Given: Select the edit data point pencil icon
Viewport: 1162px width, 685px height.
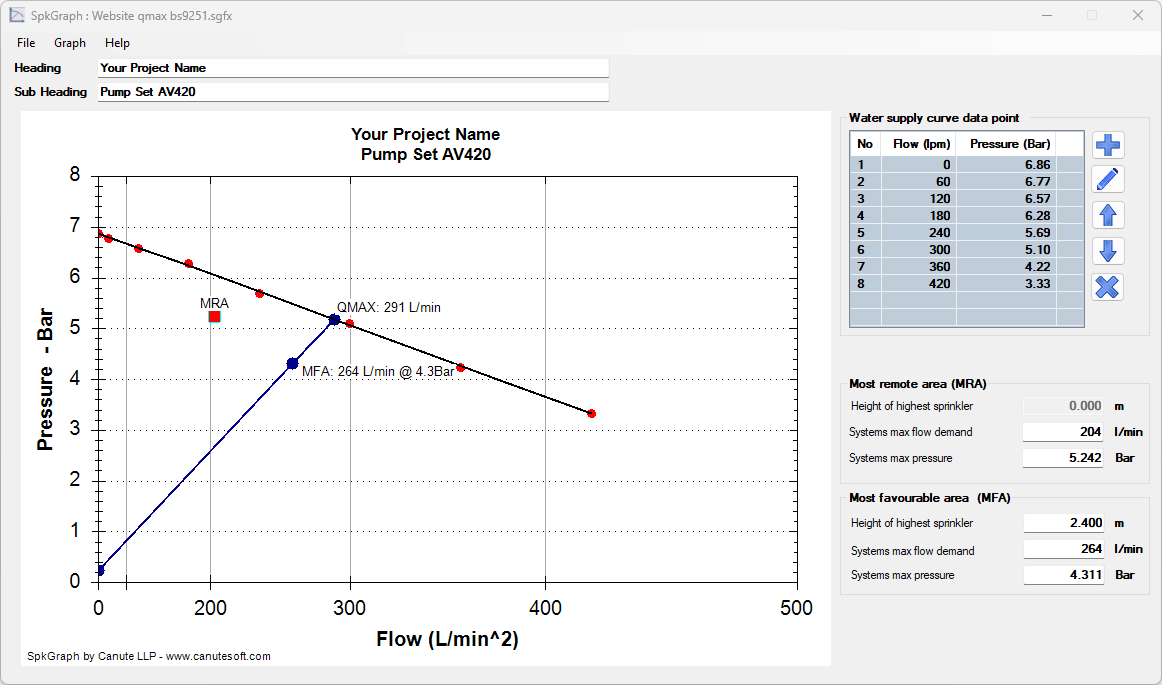Looking at the screenshot, I should point(1107,179).
